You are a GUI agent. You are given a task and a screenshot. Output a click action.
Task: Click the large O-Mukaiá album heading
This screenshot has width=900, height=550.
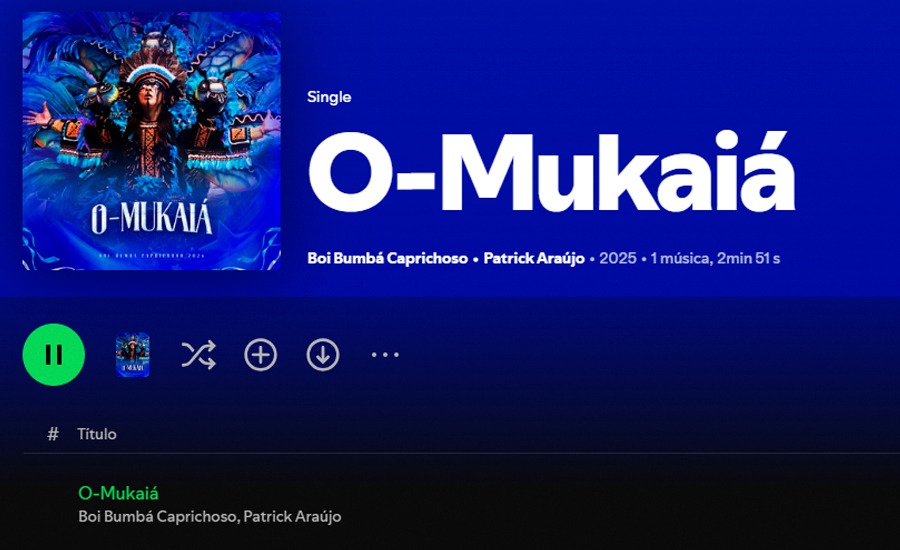[552, 172]
